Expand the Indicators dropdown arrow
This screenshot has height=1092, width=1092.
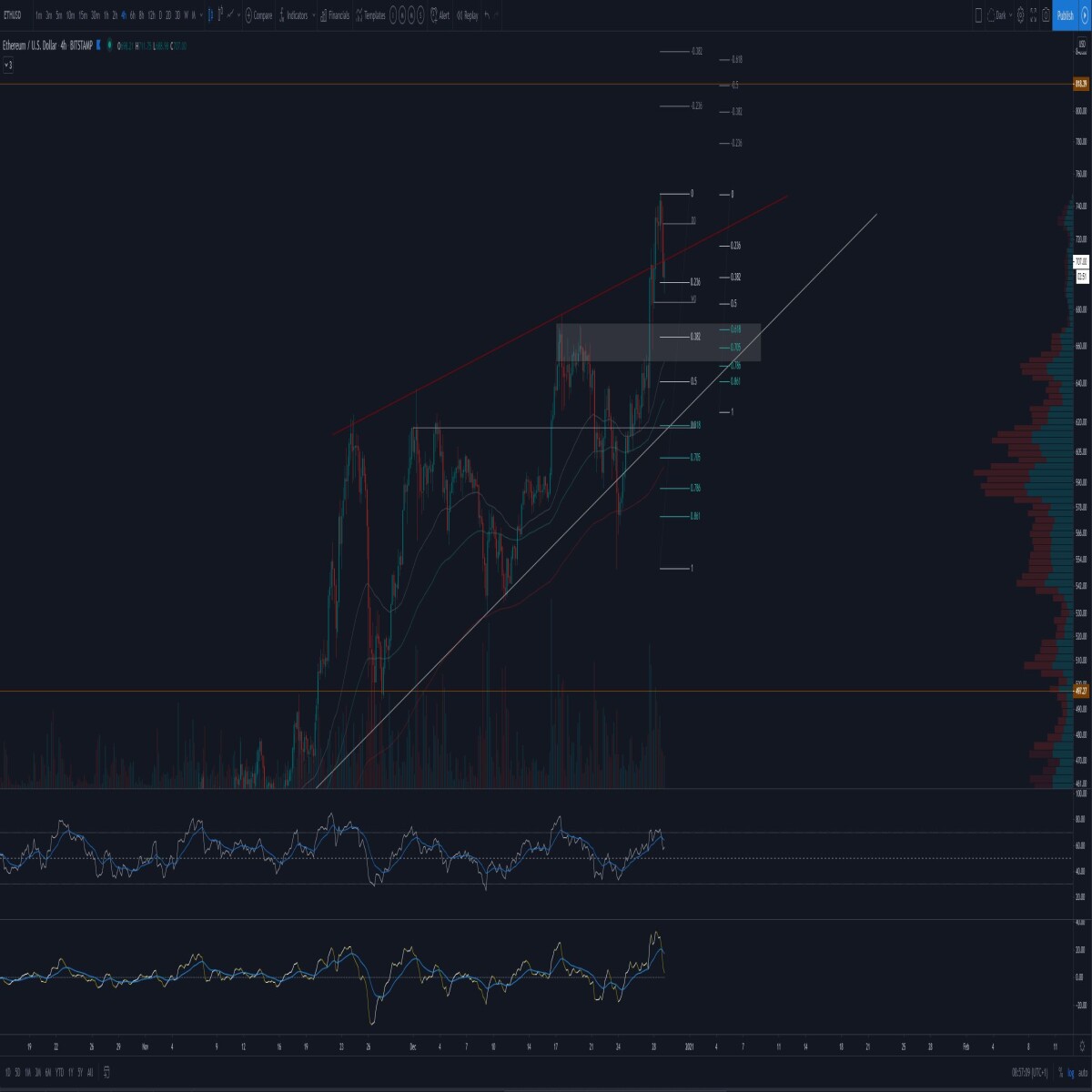click(x=314, y=15)
